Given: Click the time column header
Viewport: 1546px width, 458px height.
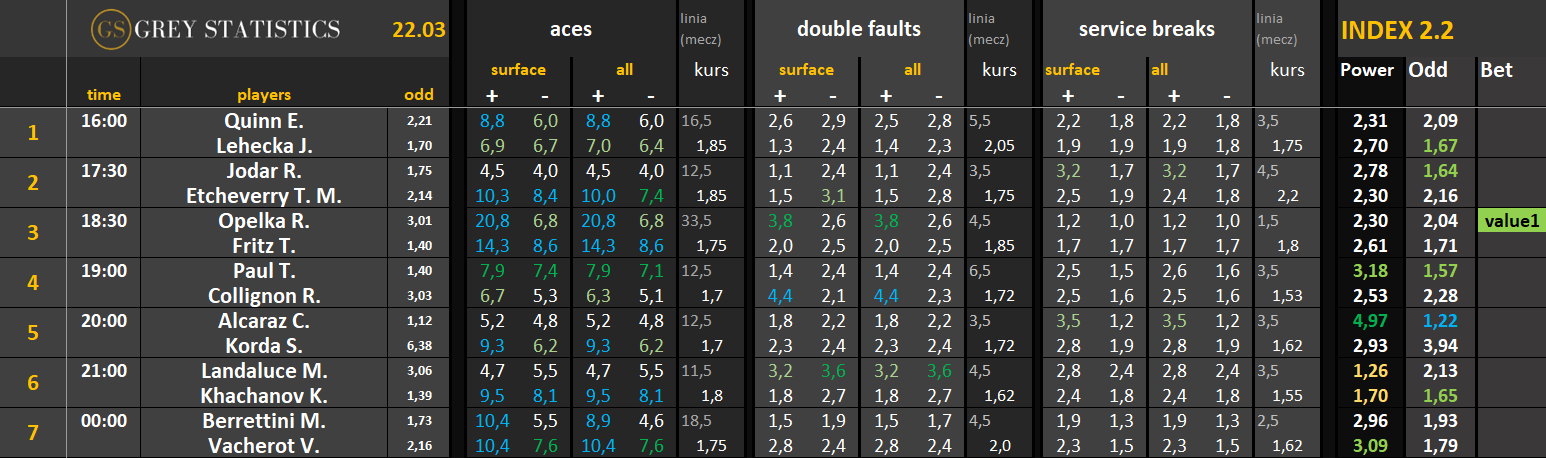Looking at the screenshot, I should [103, 95].
